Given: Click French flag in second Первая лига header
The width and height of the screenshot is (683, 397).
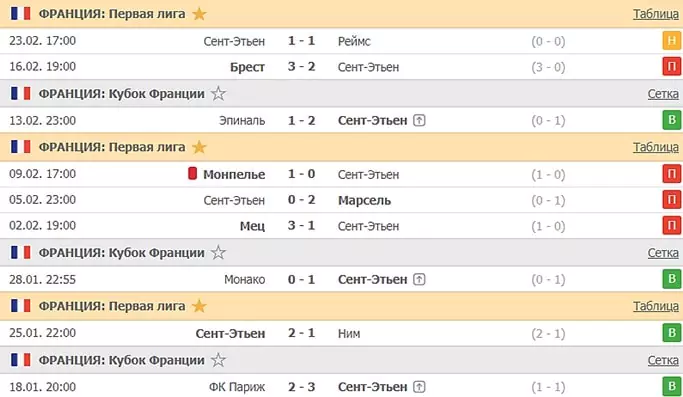Looking at the screenshot, I should pyautogui.click(x=20, y=147).
